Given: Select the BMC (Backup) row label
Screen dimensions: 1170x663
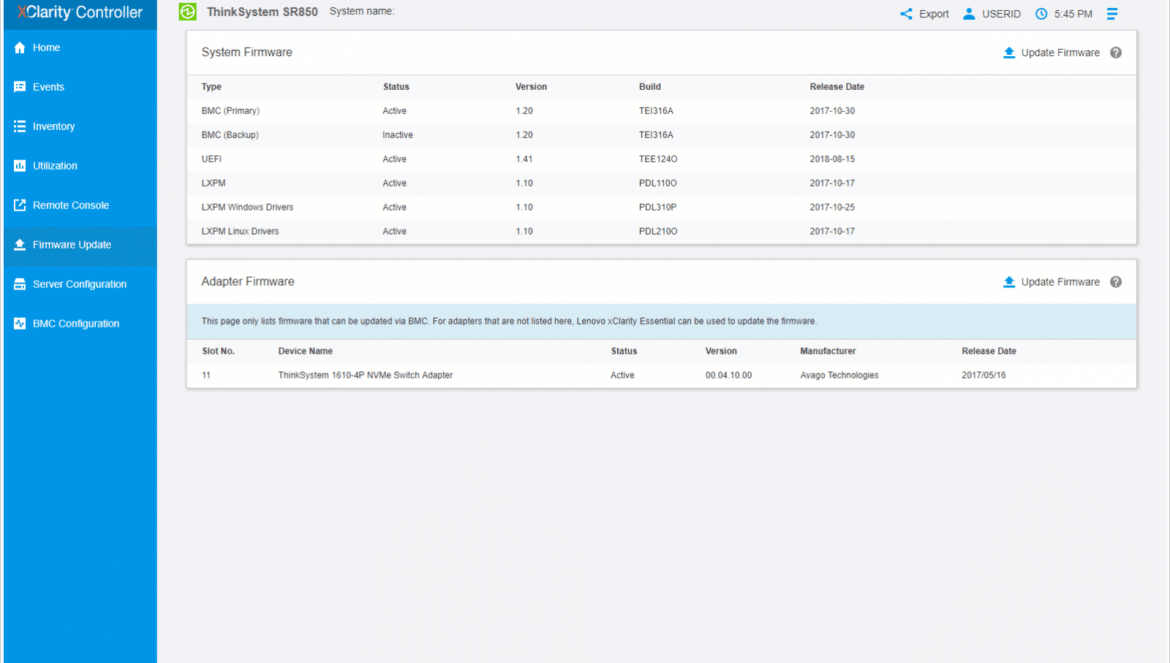Looking at the screenshot, I should coord(230,135).
